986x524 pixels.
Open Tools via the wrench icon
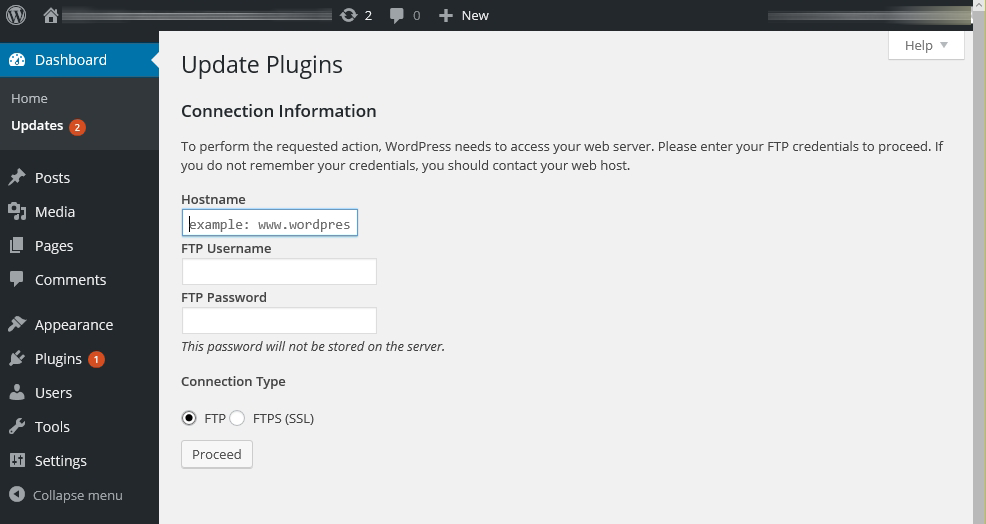click(x=17, y=426)
